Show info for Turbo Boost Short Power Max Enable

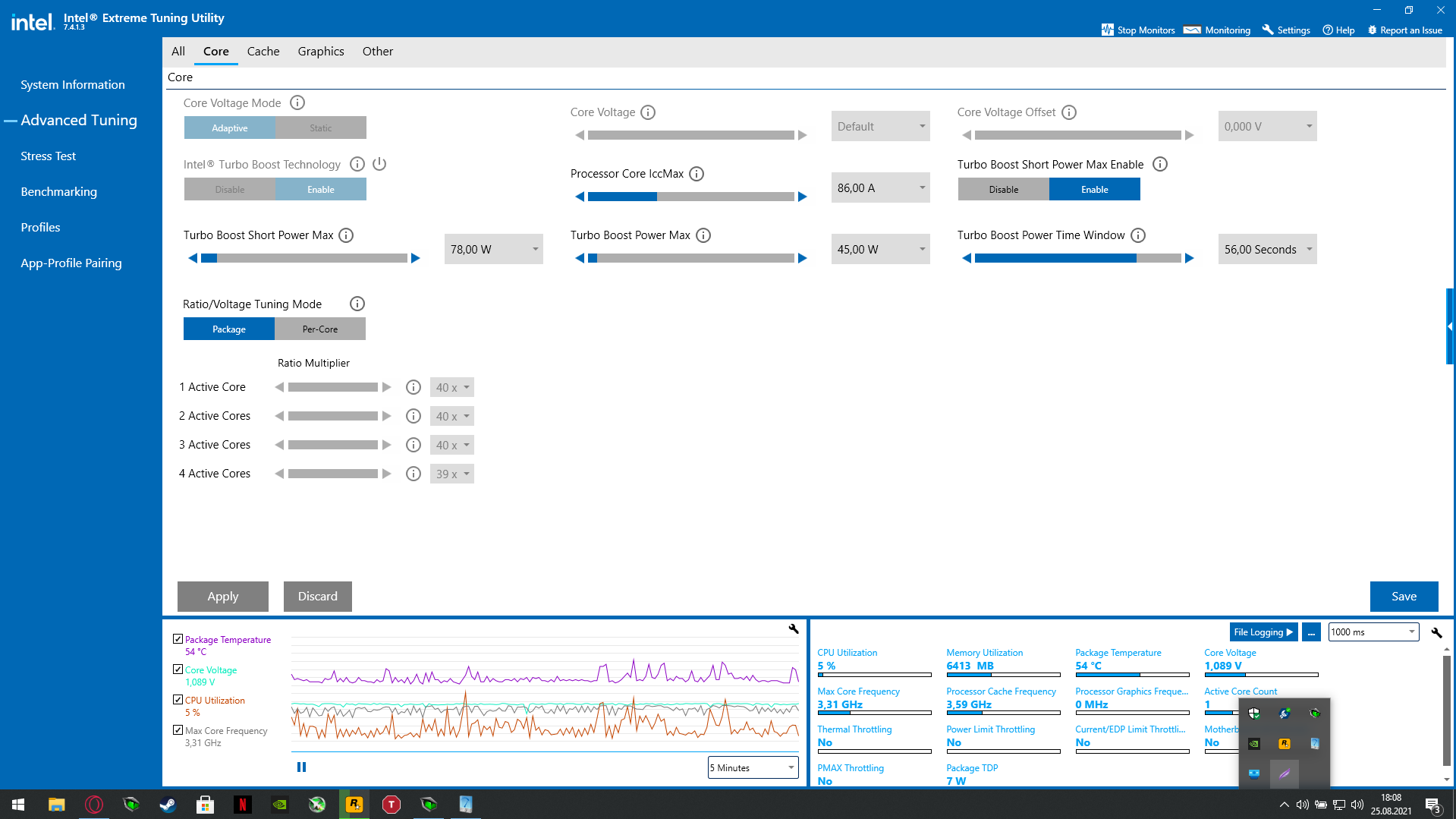pos(1160,164)
